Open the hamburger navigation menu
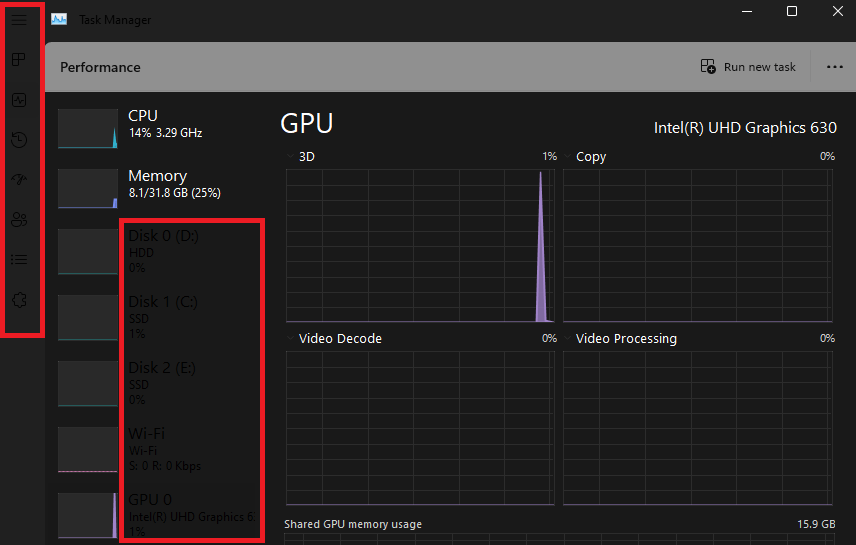 click(19, 20)
